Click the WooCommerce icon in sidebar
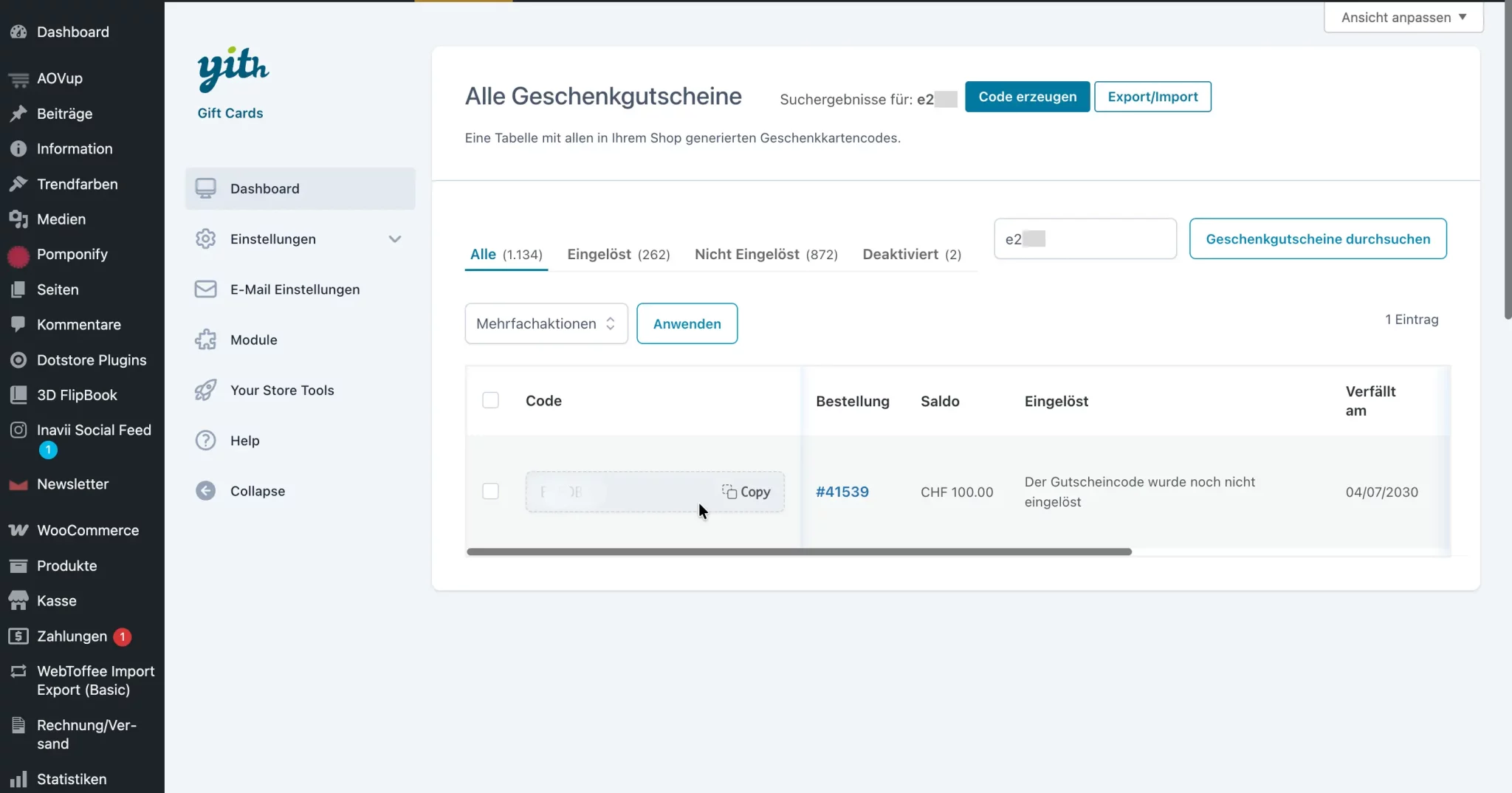The image size is (1512, 793). (x=18, y=530)
